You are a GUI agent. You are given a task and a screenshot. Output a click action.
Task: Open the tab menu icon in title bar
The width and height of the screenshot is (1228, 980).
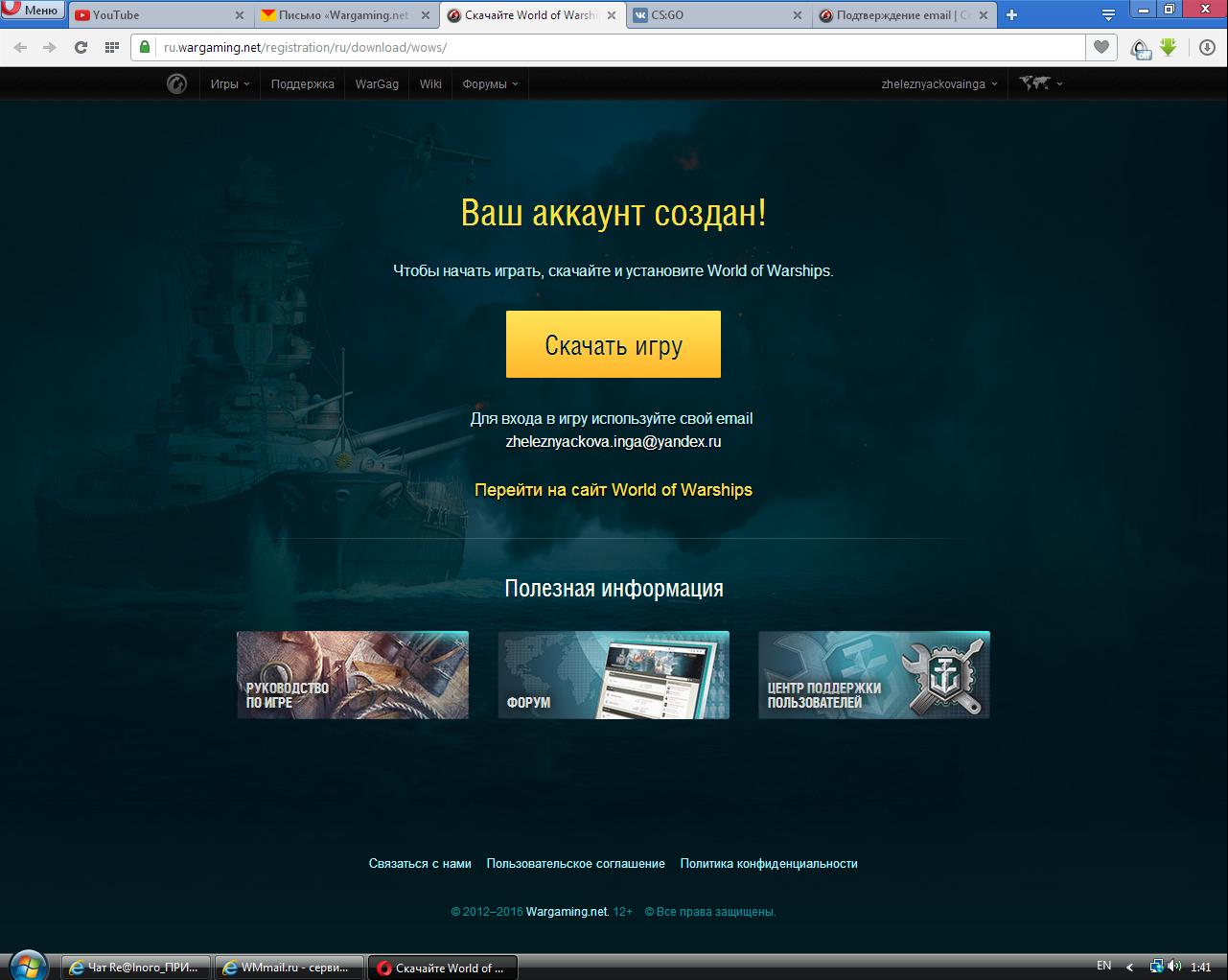pos(1108,14)
